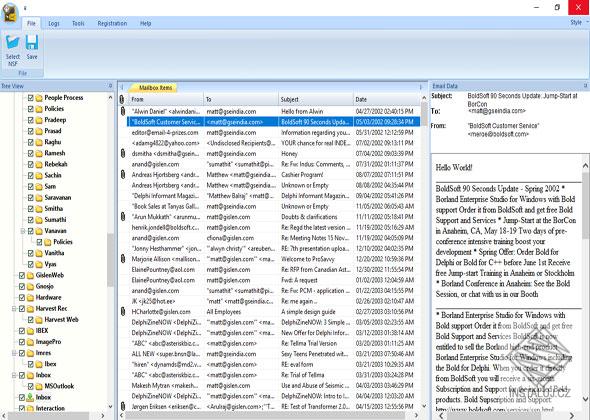Click attachment icon on Jergen Eriksen email

(123, 406)
